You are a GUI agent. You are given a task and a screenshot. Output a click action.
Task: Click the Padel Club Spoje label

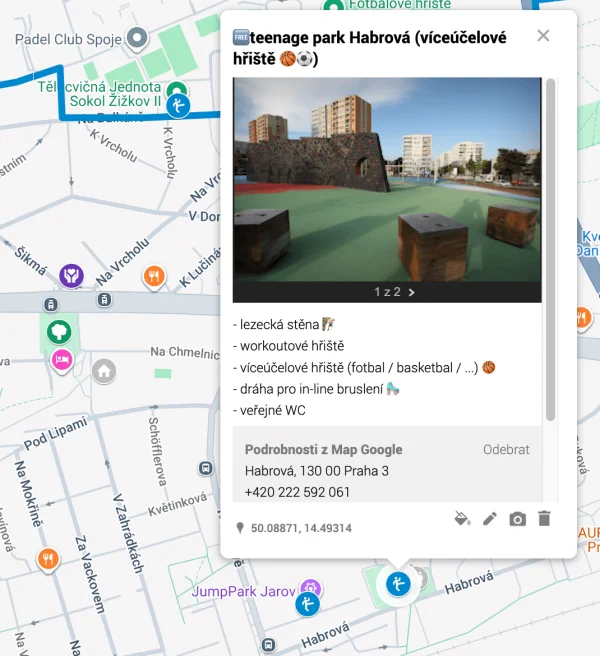(68, 39)
